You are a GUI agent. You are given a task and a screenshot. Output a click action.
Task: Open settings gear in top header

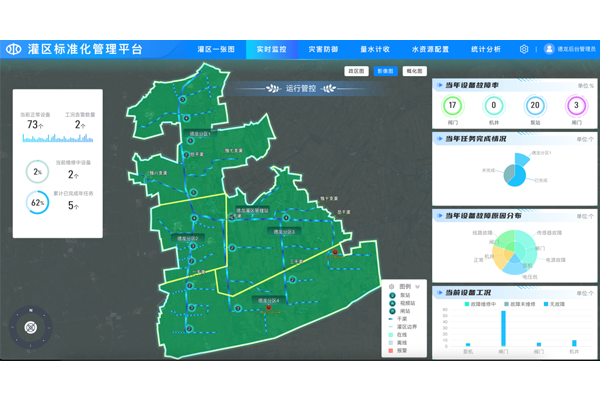[524, 49]
